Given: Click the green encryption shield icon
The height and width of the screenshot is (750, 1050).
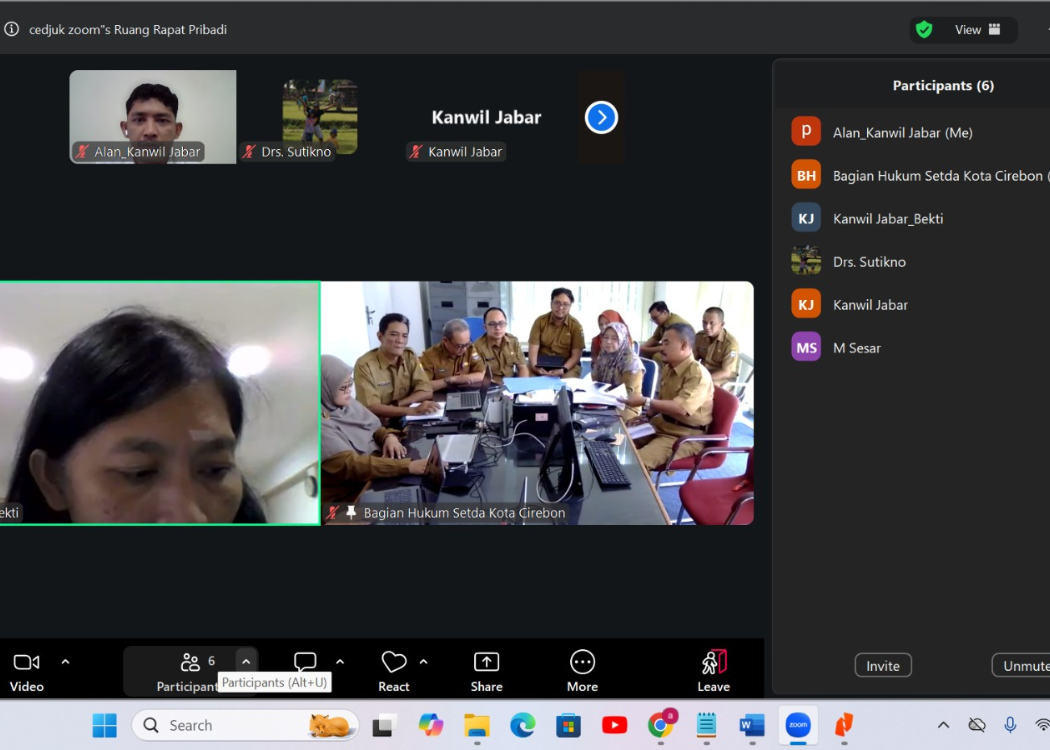Looking at the screenshot, I should tap(924, 30).
